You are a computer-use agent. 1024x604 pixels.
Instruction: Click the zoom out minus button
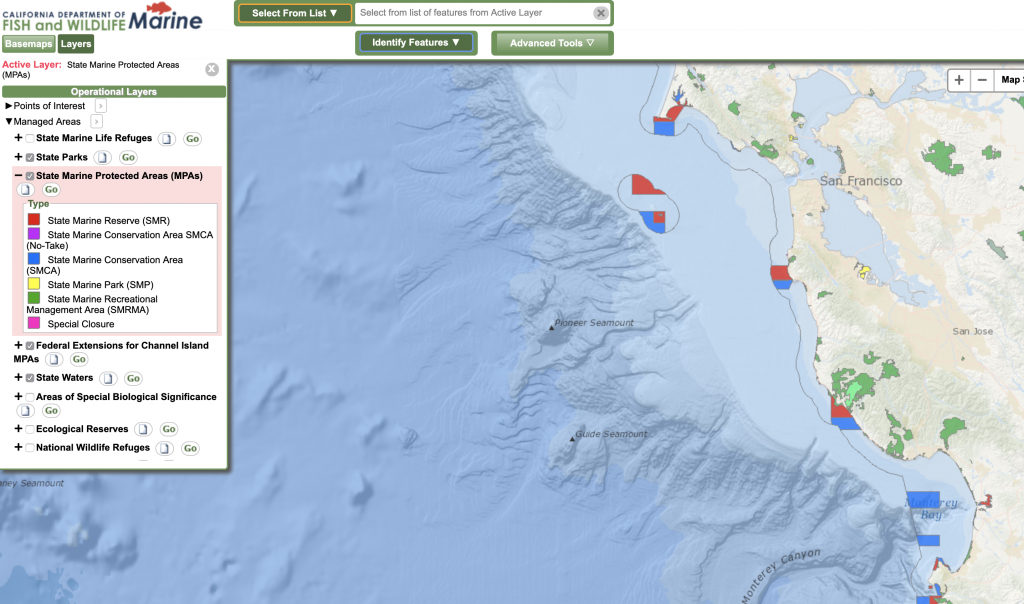(982, 80)
